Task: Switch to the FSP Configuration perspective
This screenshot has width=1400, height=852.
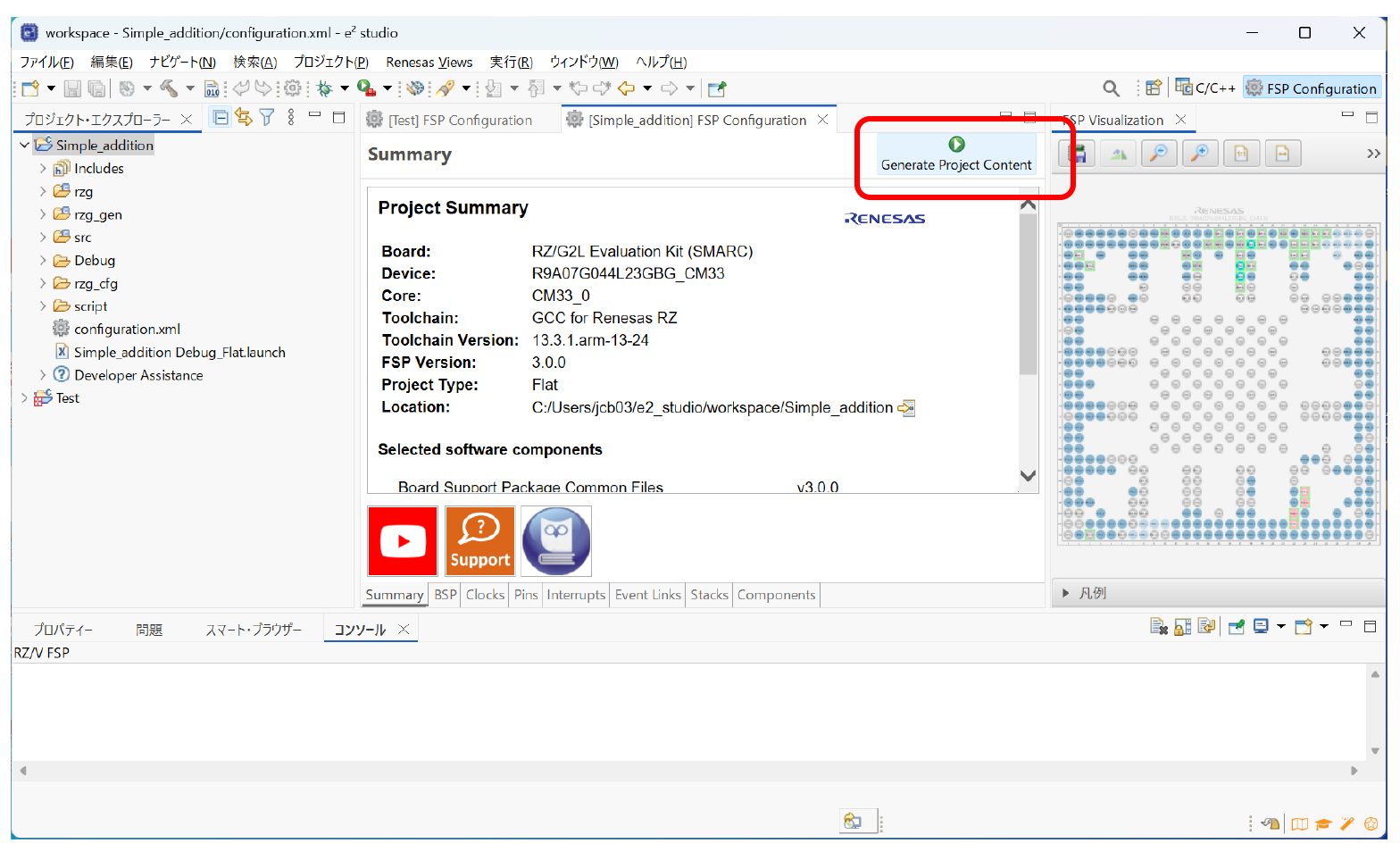Action: (x=1312, y=88)
